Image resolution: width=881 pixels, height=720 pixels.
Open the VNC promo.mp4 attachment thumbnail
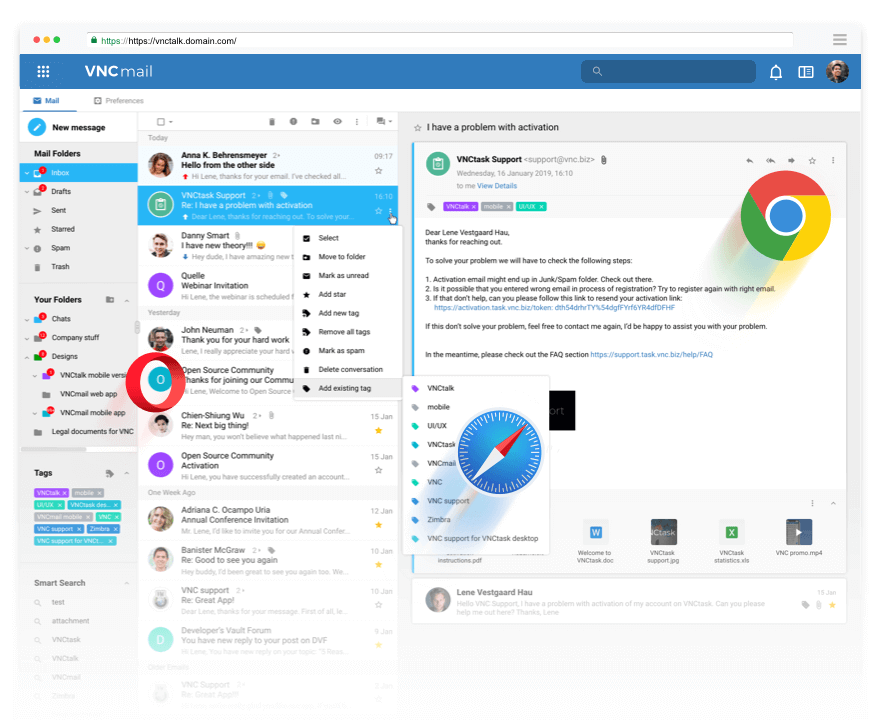coord(798,532)
